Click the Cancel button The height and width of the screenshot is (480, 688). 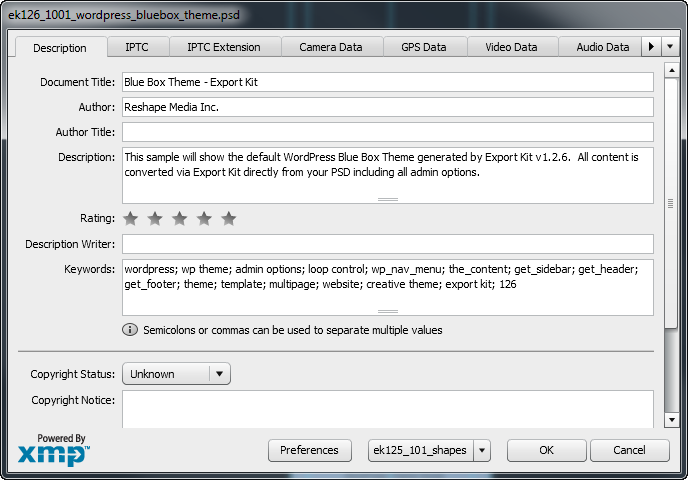630,450
